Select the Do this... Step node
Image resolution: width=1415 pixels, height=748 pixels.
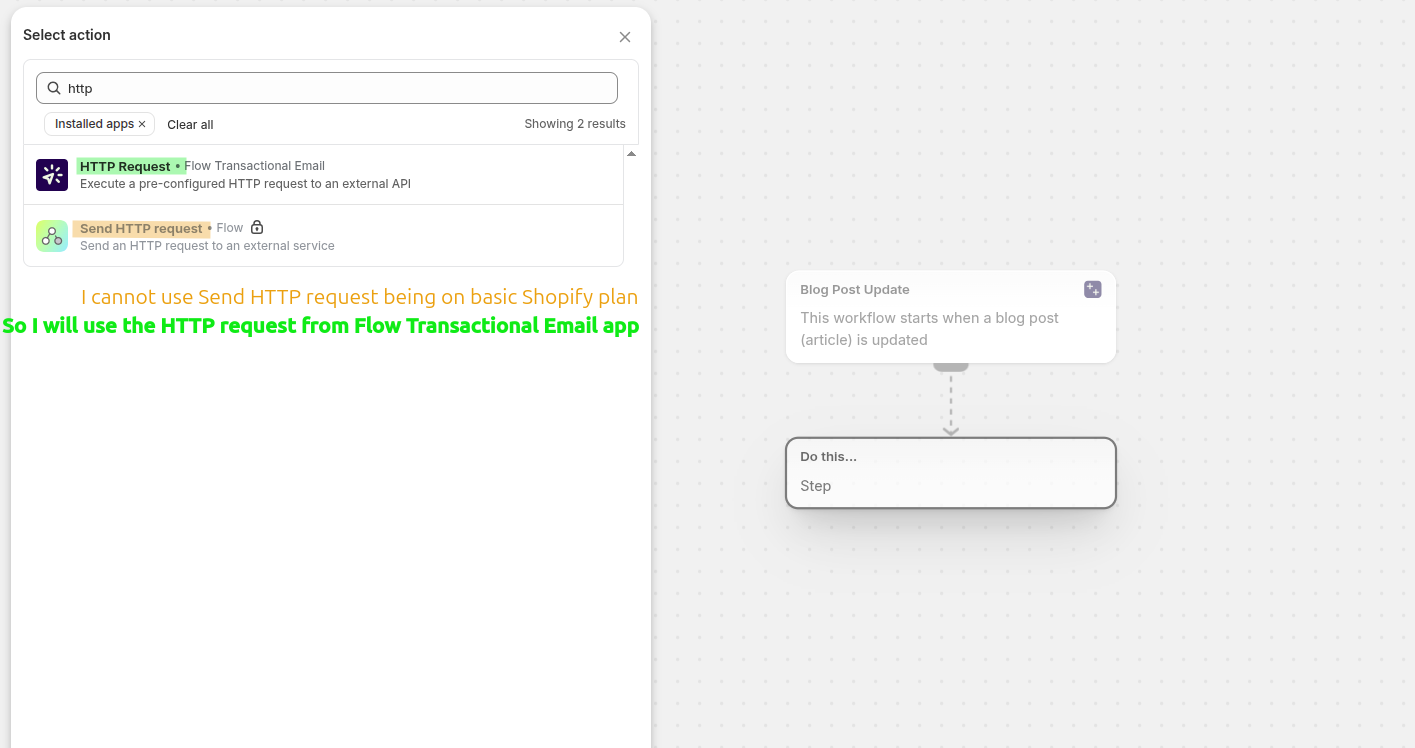point(951,473)
